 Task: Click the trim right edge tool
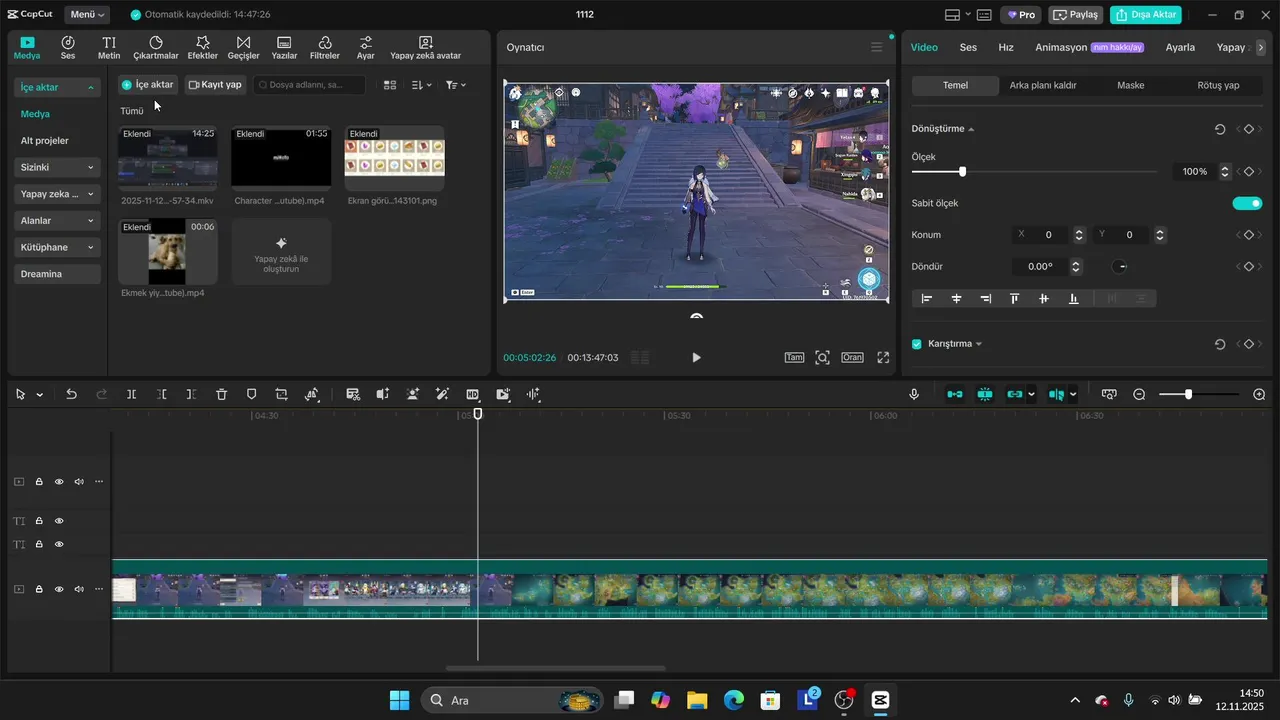[x=191, y=395]
